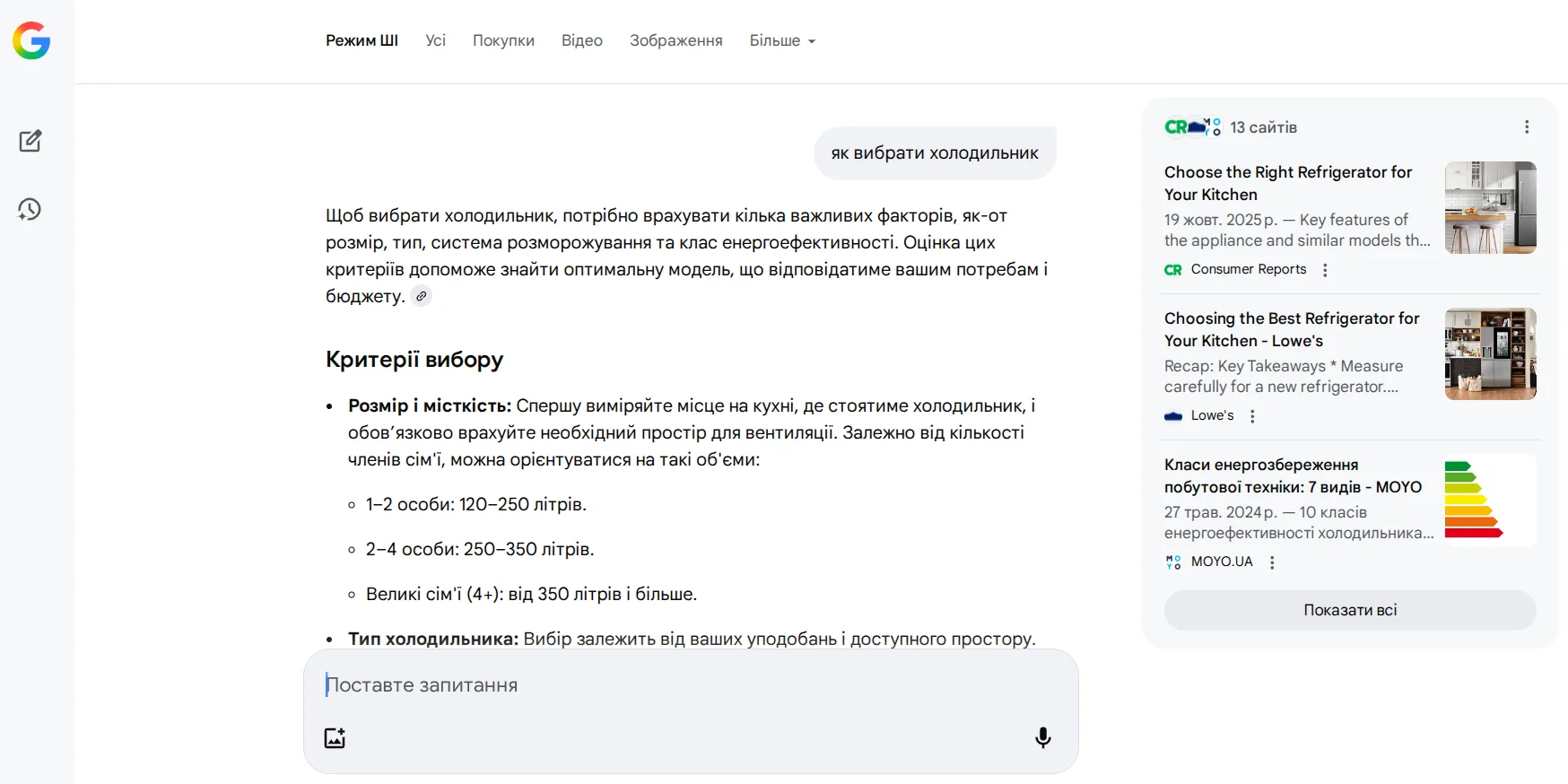Click the snippet 'Recap: Key Takeaways * Measure'

click(x=1284, y=366)
